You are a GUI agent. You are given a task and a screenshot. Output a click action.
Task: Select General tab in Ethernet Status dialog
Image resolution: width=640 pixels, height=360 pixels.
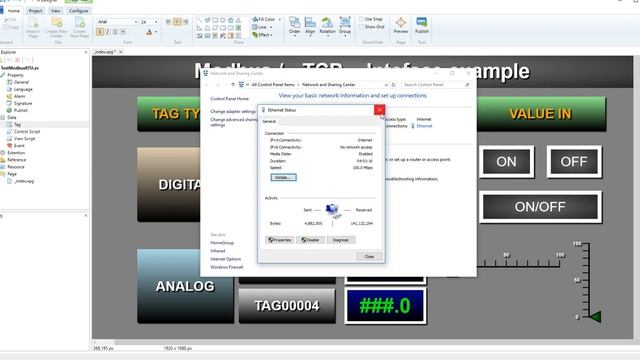pos(269,121)
